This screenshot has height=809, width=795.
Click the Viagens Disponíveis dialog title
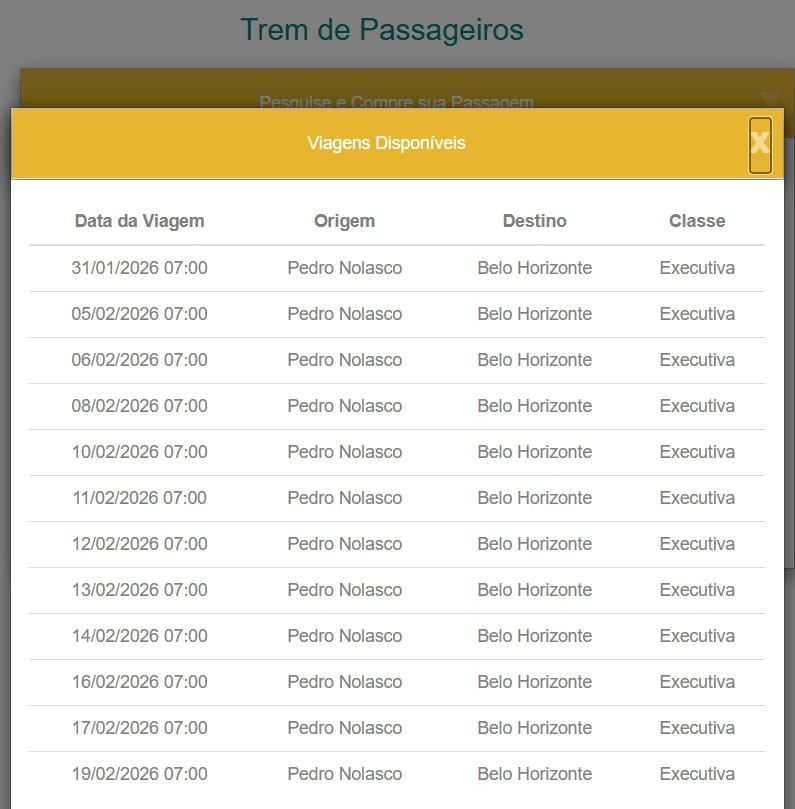[x=386, y=143]
